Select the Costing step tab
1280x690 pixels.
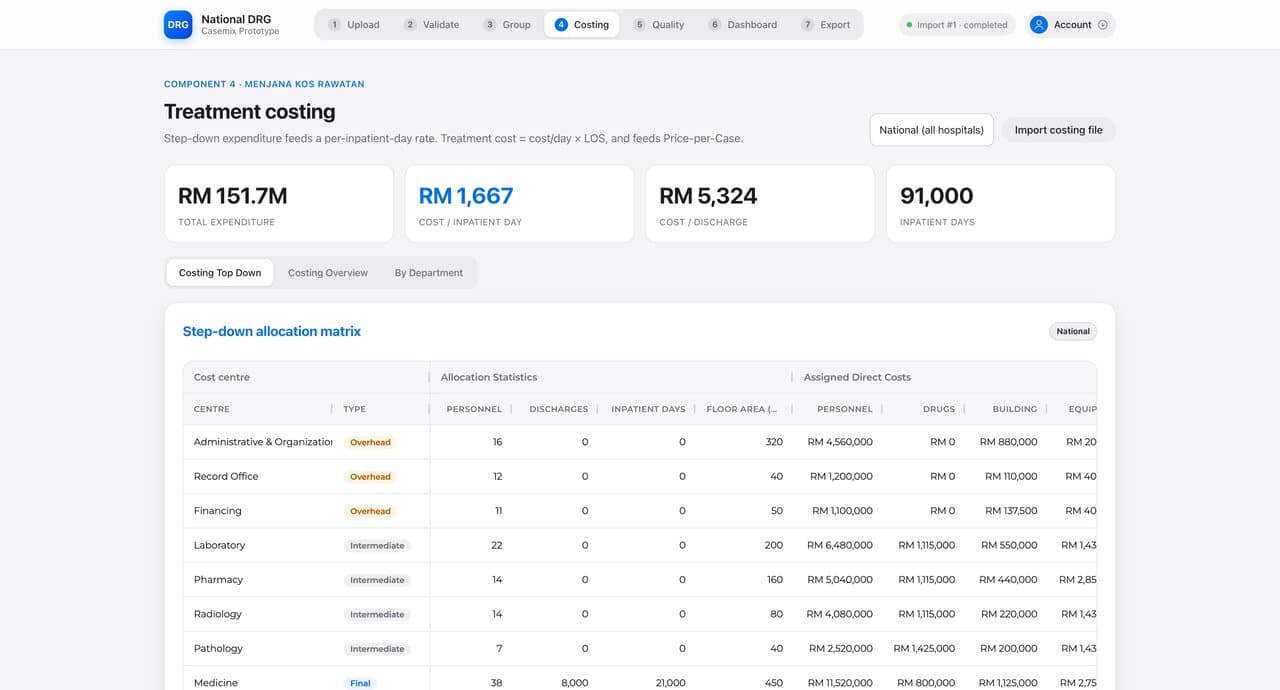click(582, 25)
